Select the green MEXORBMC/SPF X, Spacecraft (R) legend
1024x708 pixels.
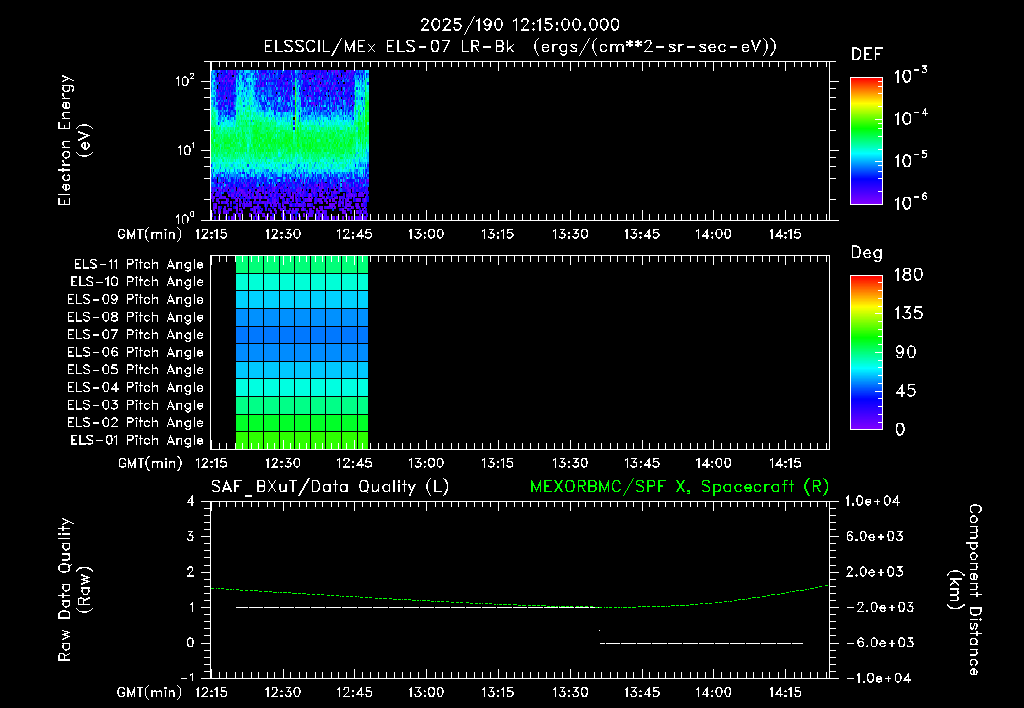pyautogui.click(x=679, y=487)
